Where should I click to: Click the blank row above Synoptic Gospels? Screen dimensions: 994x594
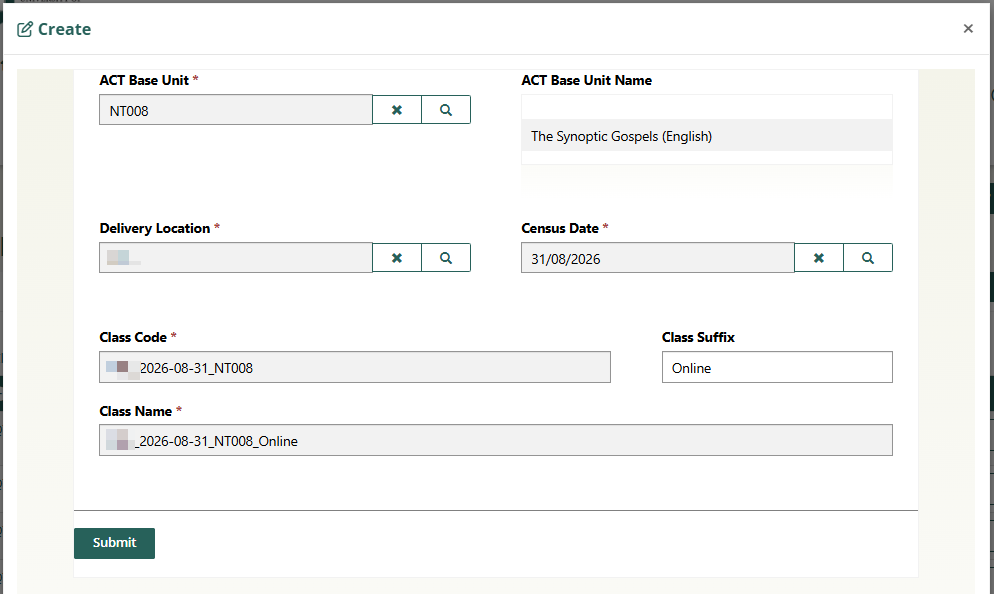click(706, 107)
